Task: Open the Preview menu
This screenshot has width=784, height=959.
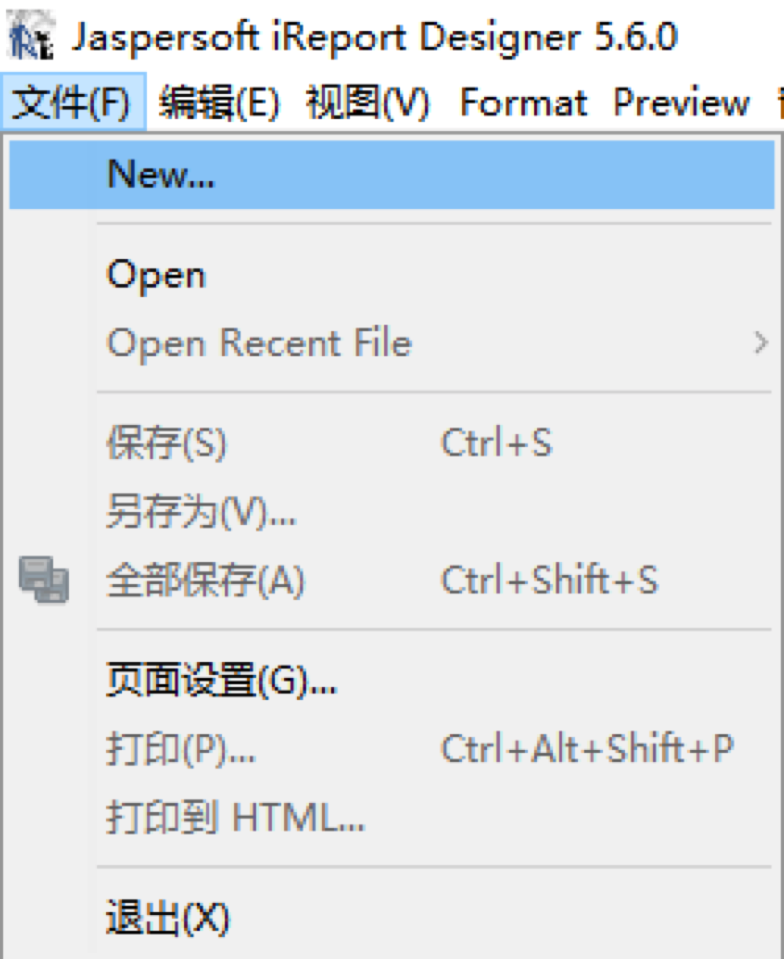Action: tap(681, 102)
